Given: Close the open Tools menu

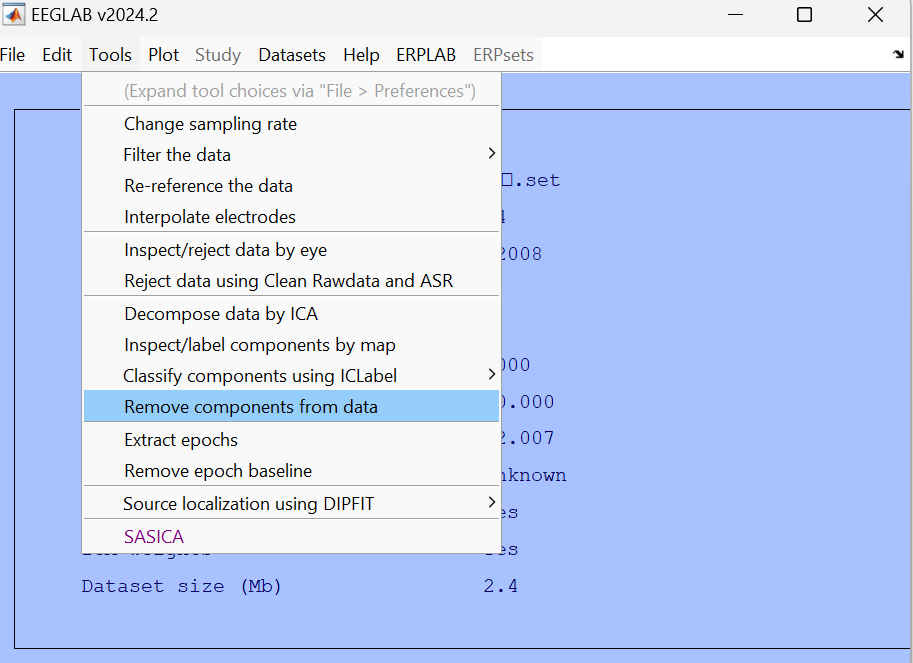Looking at the screenshot, I should 110,55.
